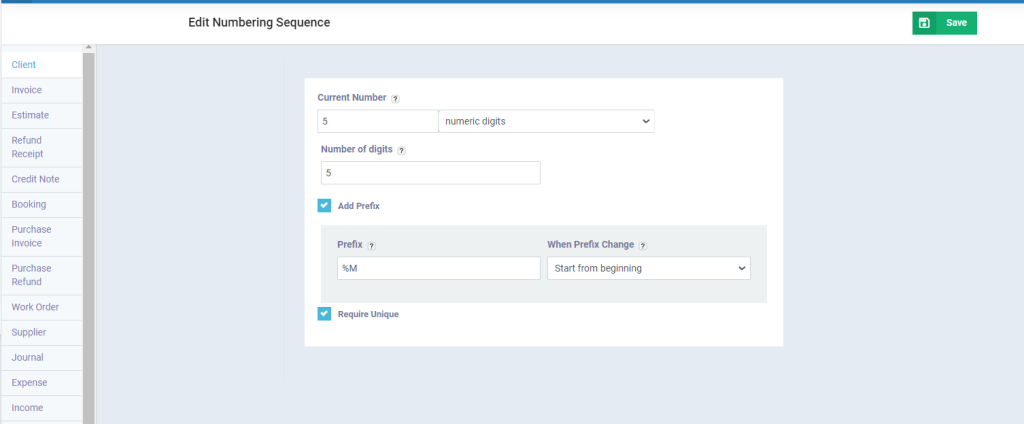1024x424 pixels.
Task: Click the Current Number input field
Action: (x=377, y=121)
